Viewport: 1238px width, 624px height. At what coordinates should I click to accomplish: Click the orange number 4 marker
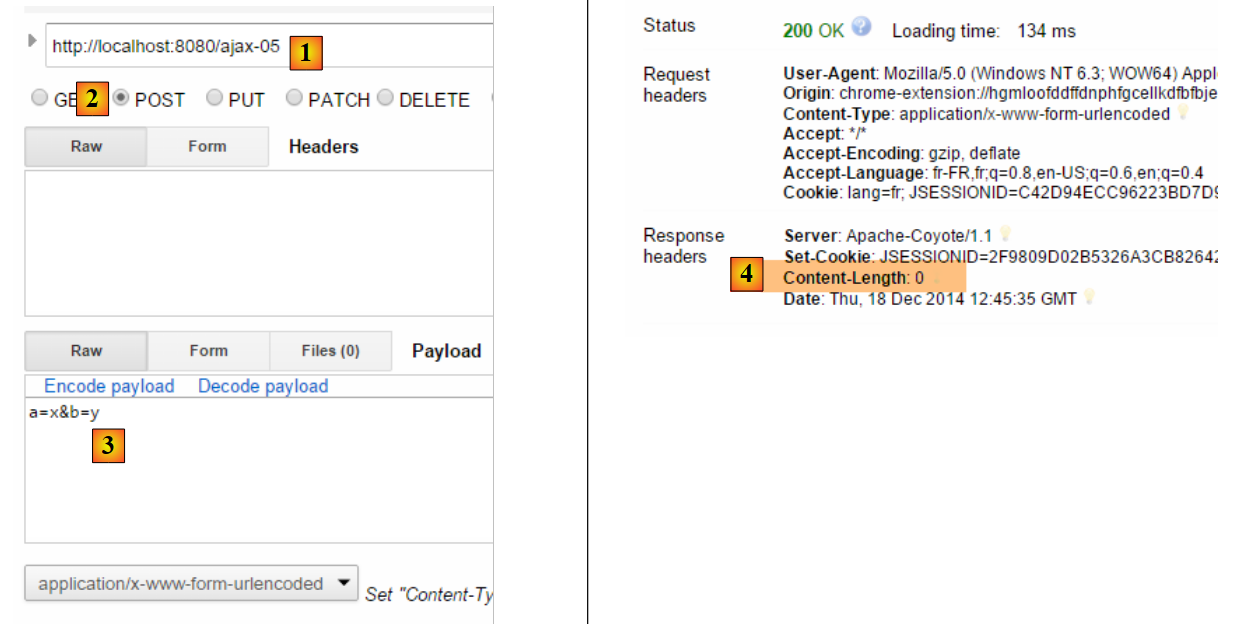point(746,273)
